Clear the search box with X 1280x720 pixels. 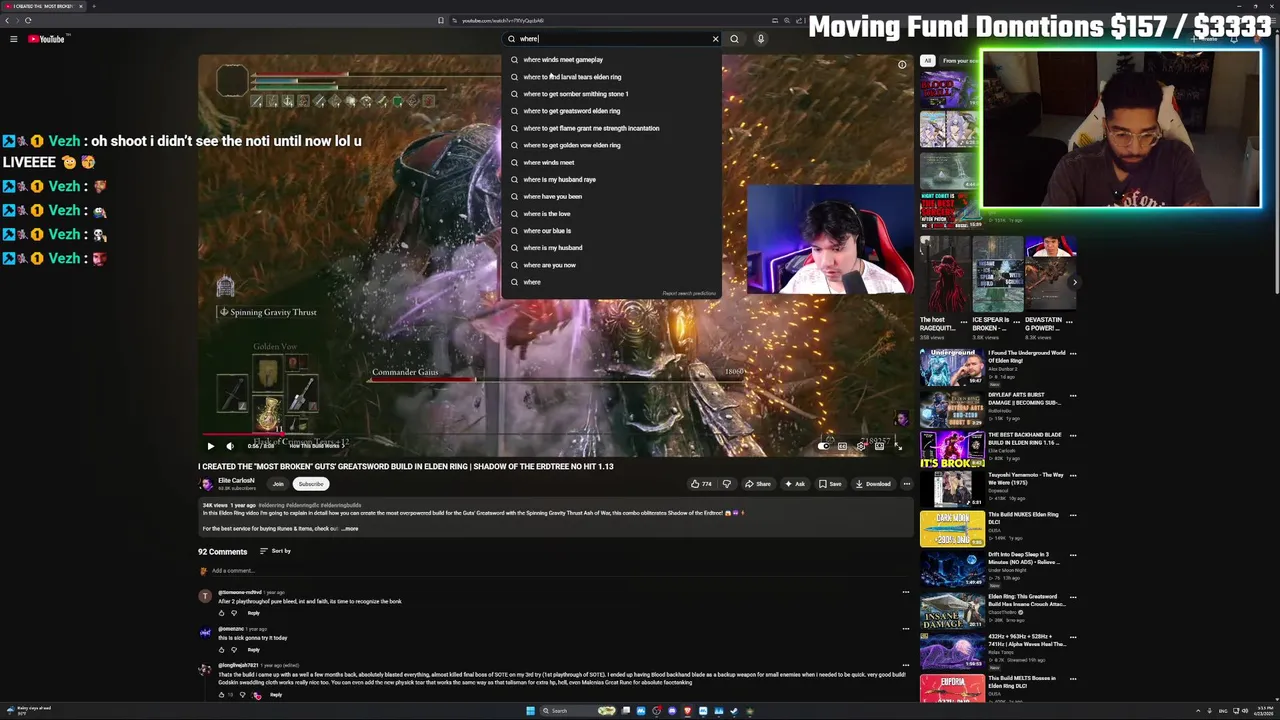pyautogui.click(x=715, y=39)
